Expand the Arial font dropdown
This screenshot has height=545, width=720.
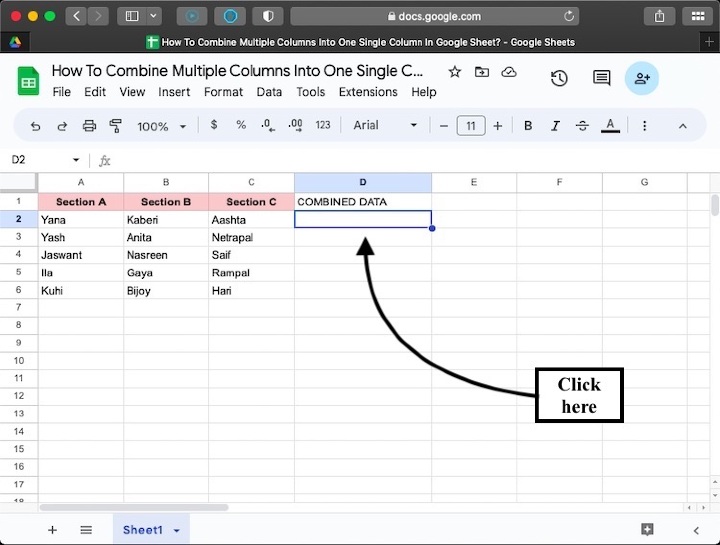coord(385,126)
